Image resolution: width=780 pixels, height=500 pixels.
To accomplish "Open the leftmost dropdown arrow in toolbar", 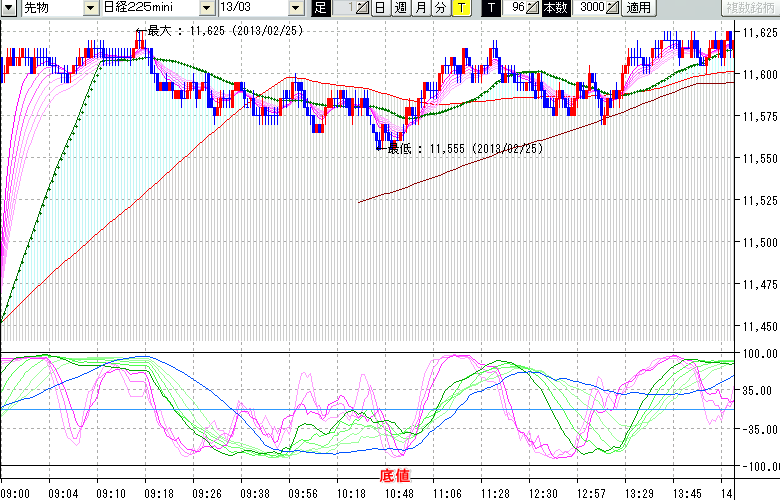I will point(8,8).
